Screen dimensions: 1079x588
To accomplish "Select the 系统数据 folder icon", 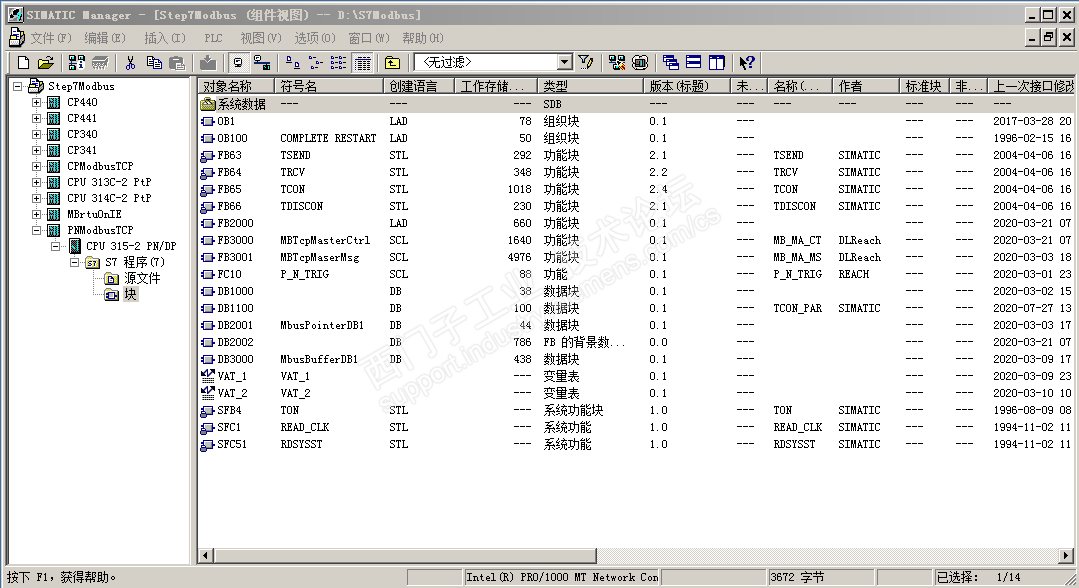I will (208, 104).
